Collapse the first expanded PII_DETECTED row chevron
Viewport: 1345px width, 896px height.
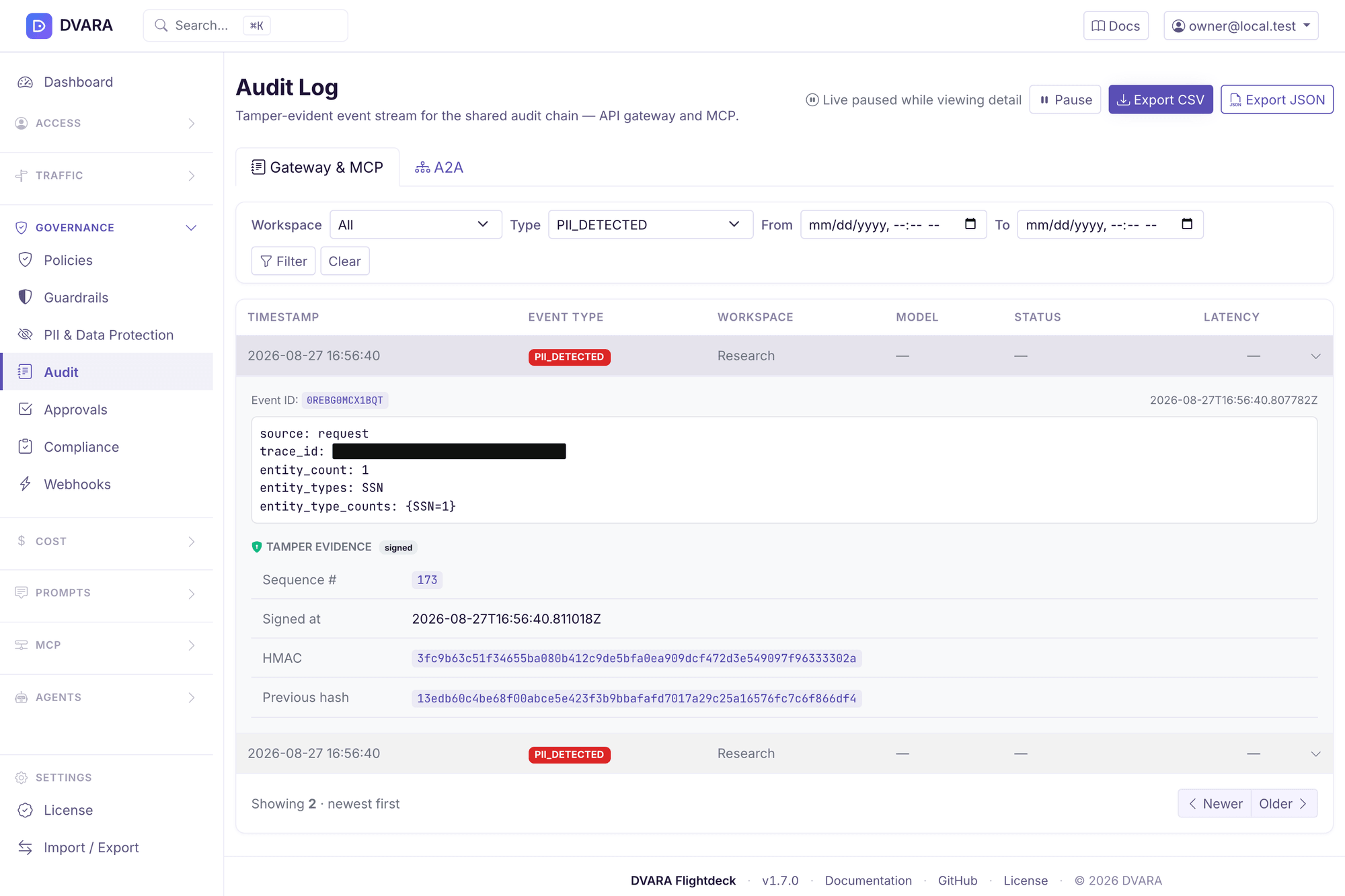coord(1315,356)
